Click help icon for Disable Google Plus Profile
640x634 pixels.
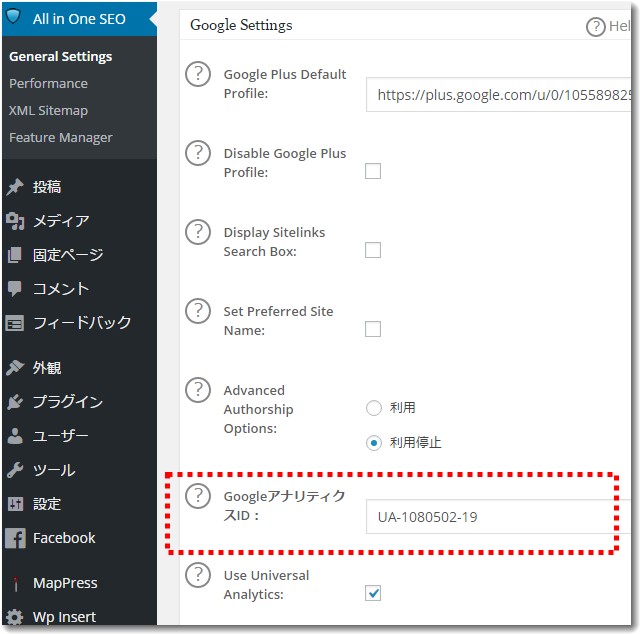(198, 153)
